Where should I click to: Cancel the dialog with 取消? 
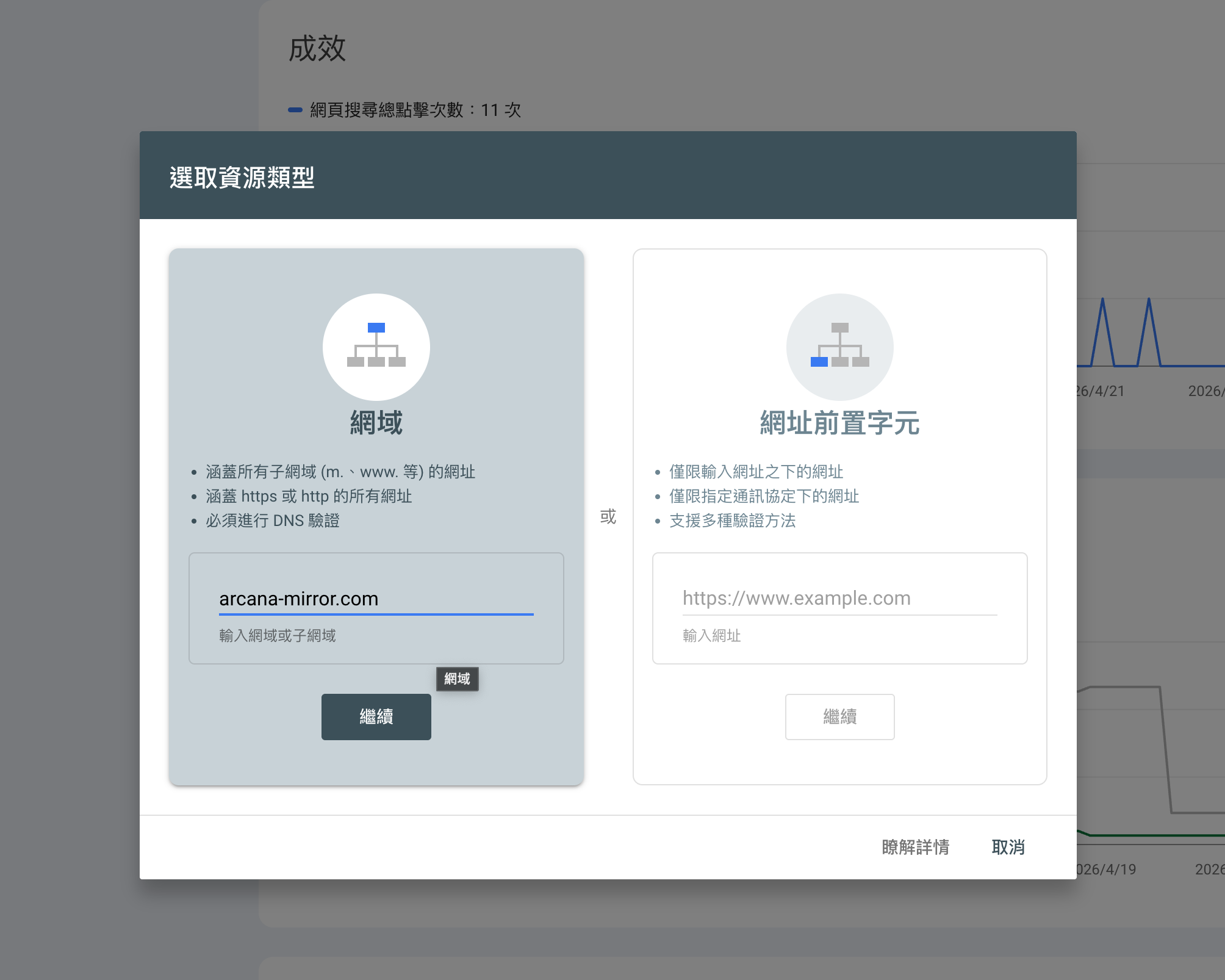pos(1008,847)
